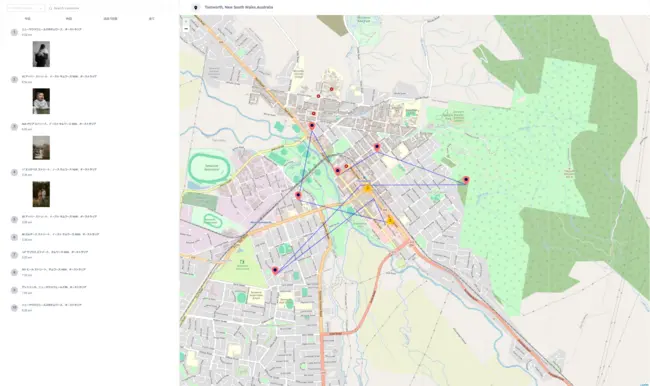Open the upper yellow cluster marker on the map
This screenshot has width=650, height=386.
(x=367, y=188)
